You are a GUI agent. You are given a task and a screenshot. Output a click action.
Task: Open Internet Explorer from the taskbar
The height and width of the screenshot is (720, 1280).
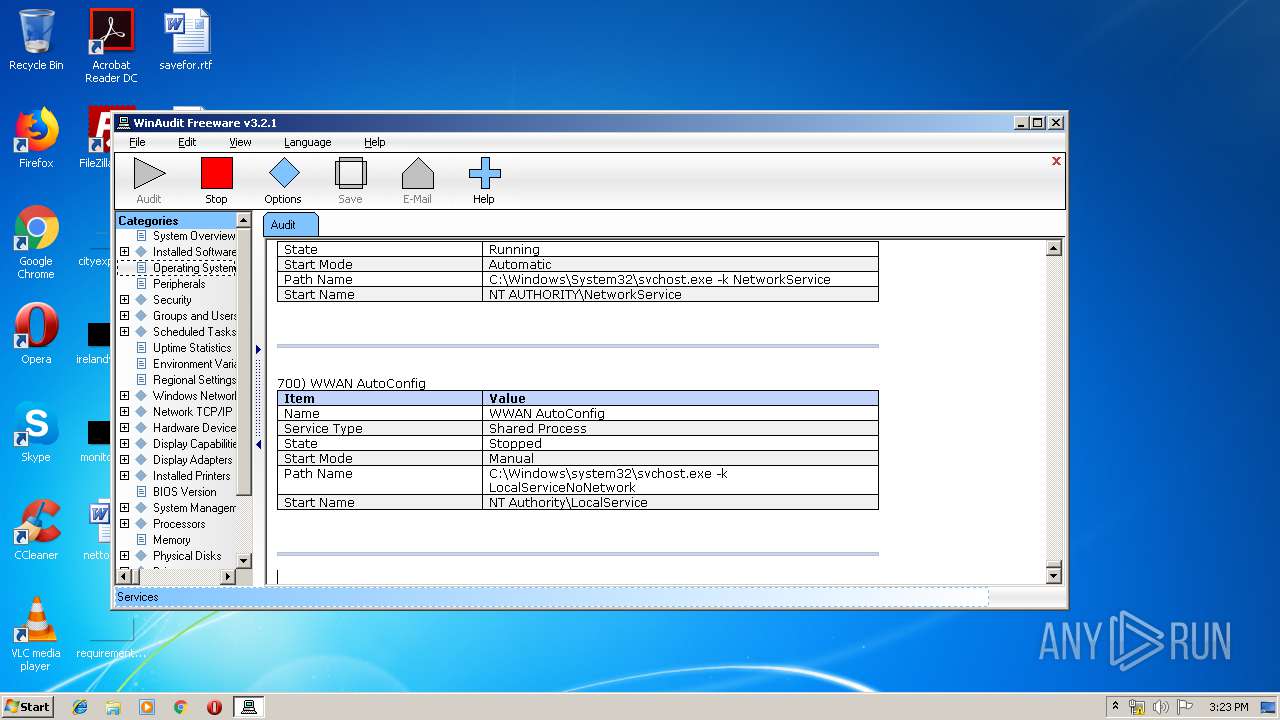80,707
